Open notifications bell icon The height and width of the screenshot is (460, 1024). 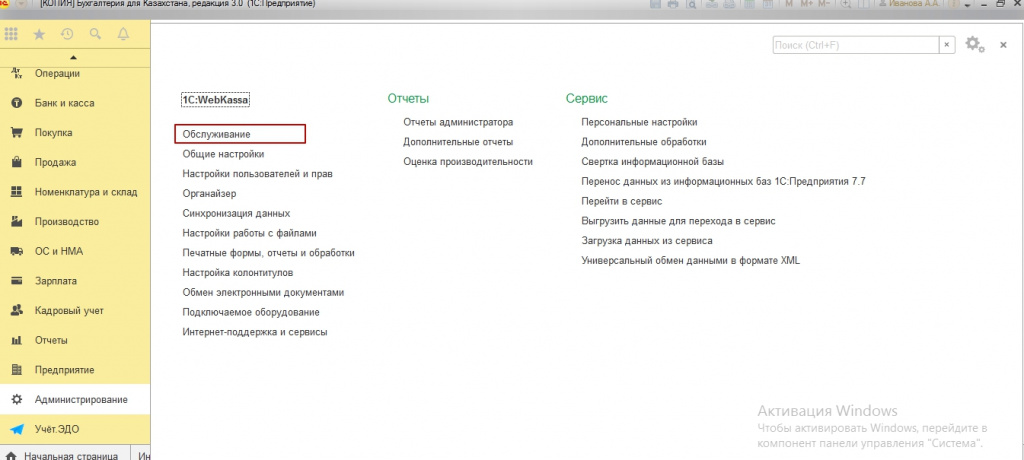click(123, 34)
